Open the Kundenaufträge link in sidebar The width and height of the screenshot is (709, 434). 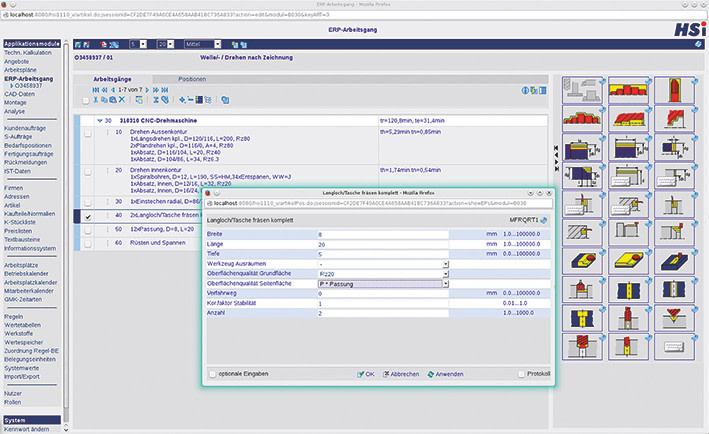coord(25,128)
